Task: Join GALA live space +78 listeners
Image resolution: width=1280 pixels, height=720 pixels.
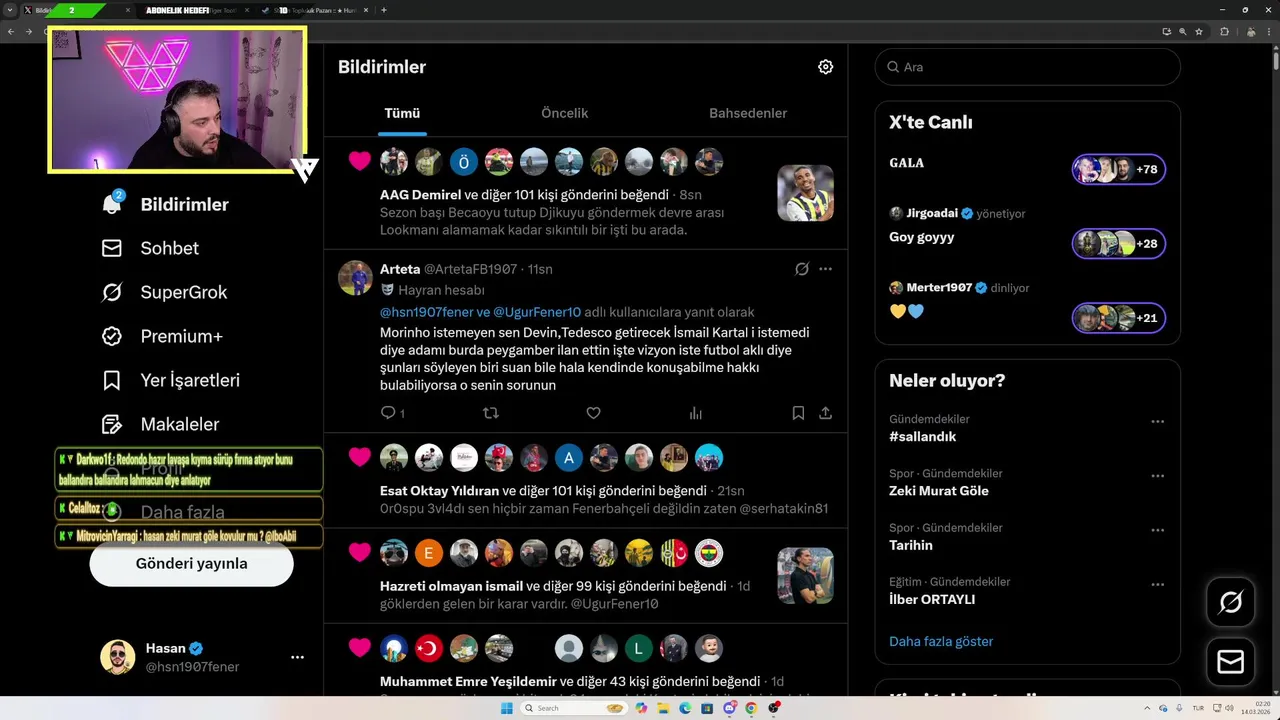Action: coord(1118,169)
